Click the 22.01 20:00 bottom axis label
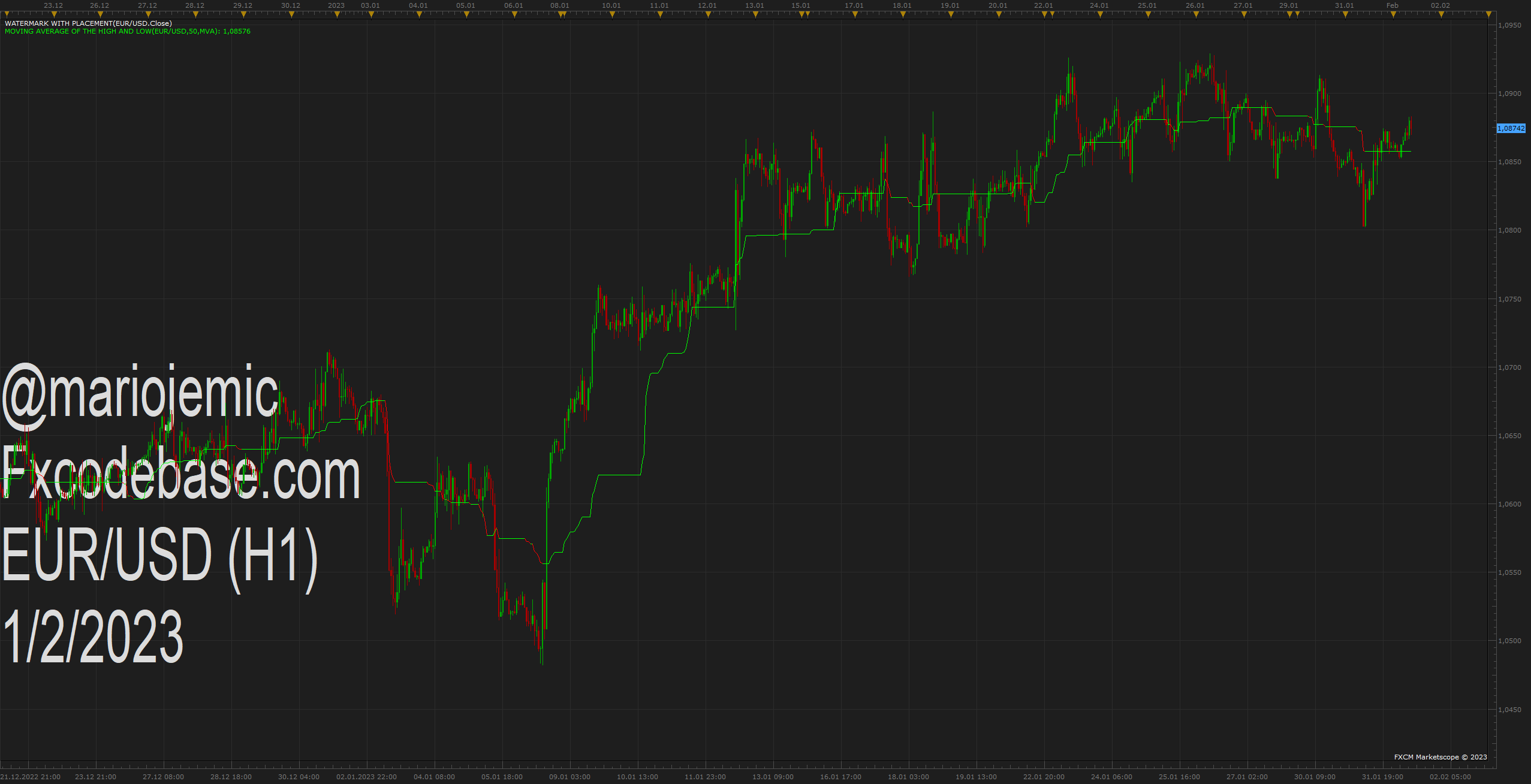 coord(1044,777)
